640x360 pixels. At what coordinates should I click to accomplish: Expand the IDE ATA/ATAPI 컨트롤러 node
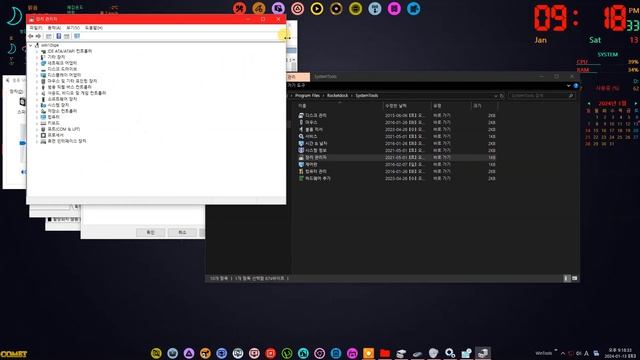[37, 51]
